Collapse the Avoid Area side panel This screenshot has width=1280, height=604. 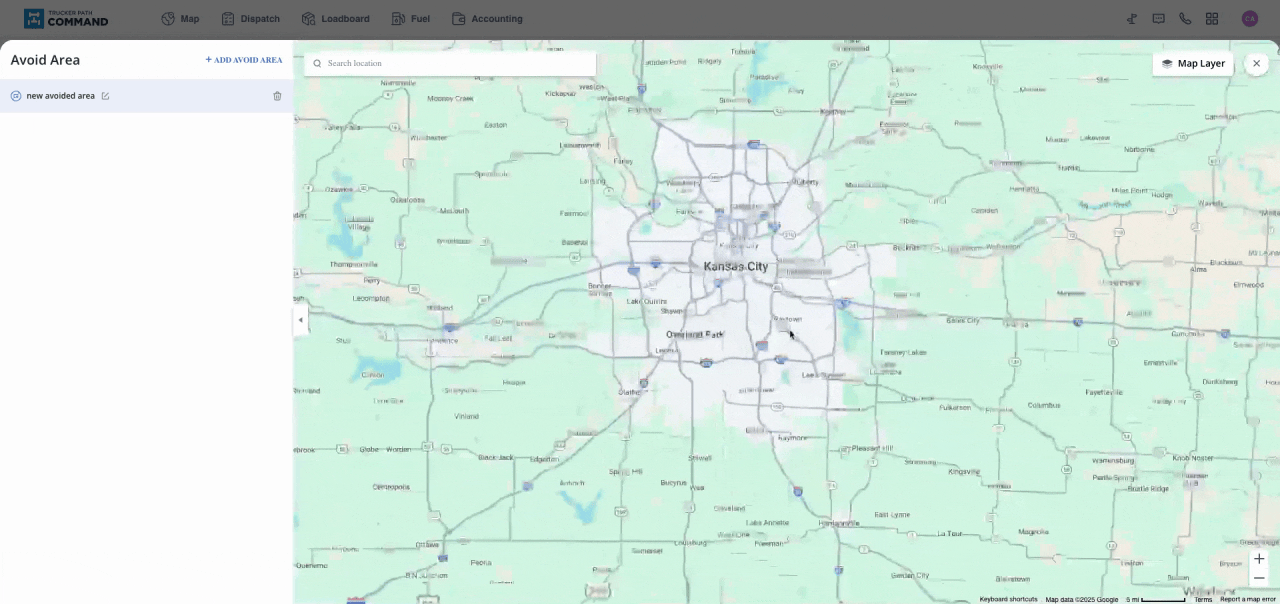click(x=300, y=320)
